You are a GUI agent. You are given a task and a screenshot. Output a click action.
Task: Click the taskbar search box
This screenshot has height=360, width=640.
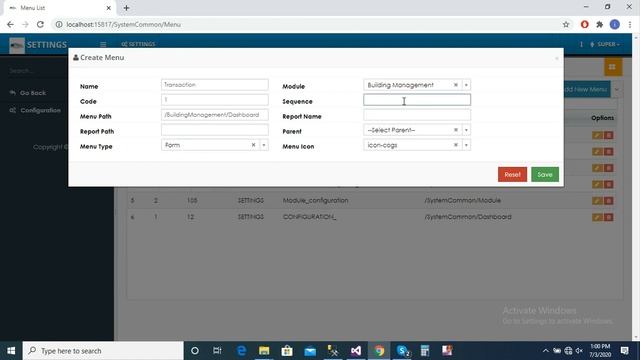point(103,351)
